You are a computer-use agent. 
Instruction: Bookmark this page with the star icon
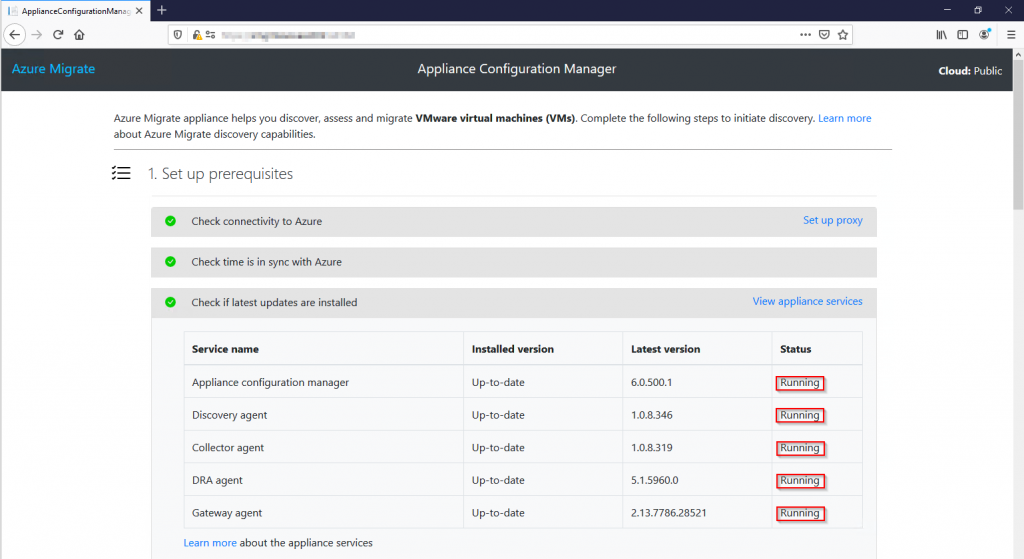(x=843, y=35)
